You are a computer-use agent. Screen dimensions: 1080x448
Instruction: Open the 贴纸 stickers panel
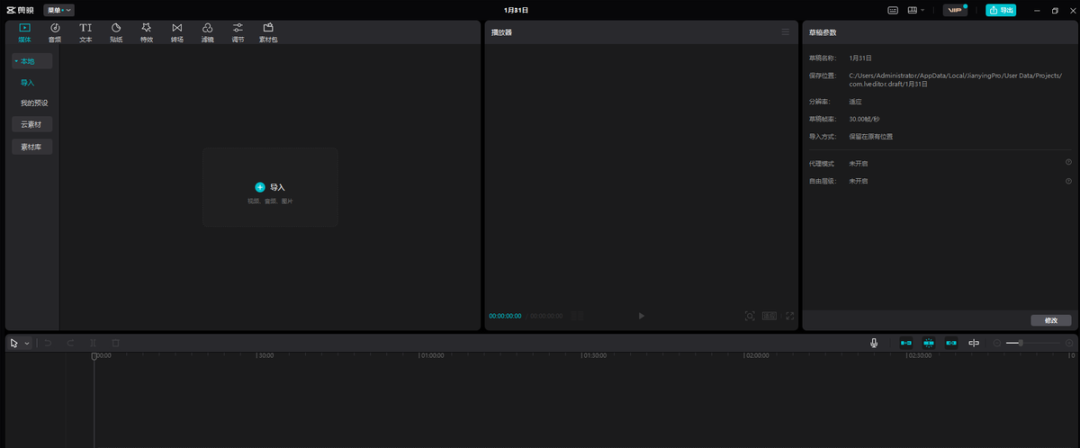(116, 32)
